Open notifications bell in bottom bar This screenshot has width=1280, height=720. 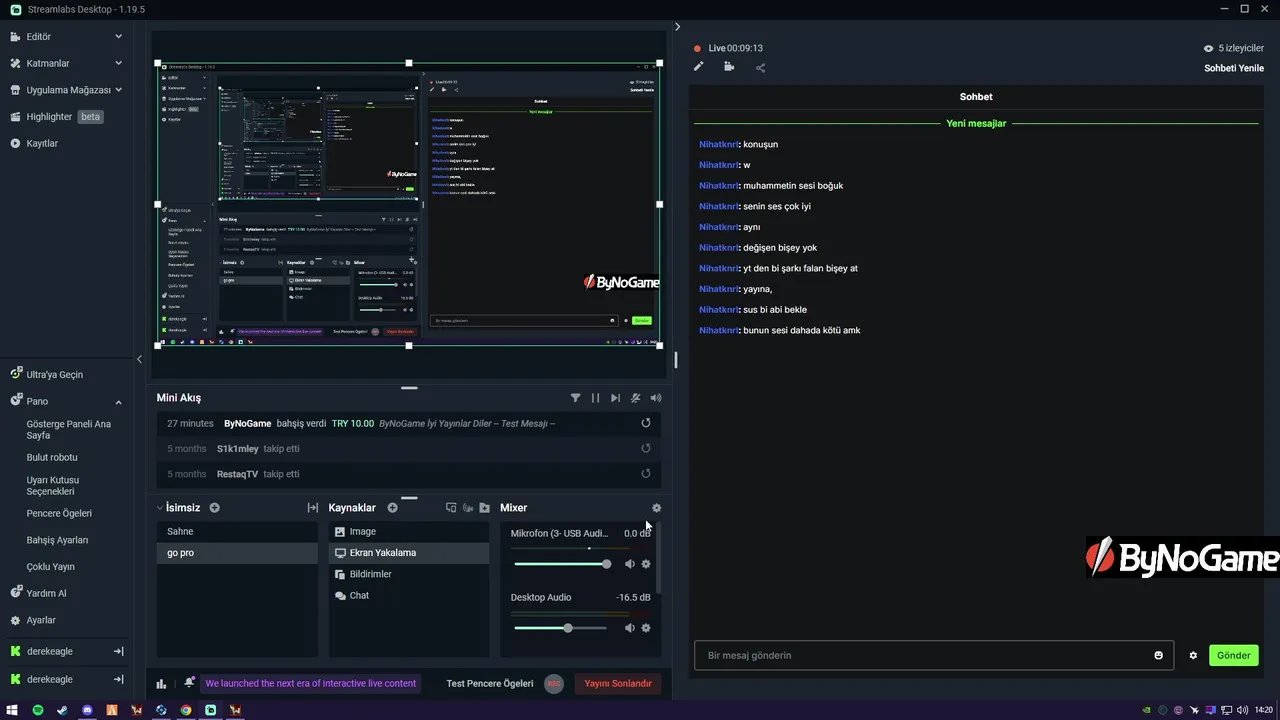coord(189,683)
